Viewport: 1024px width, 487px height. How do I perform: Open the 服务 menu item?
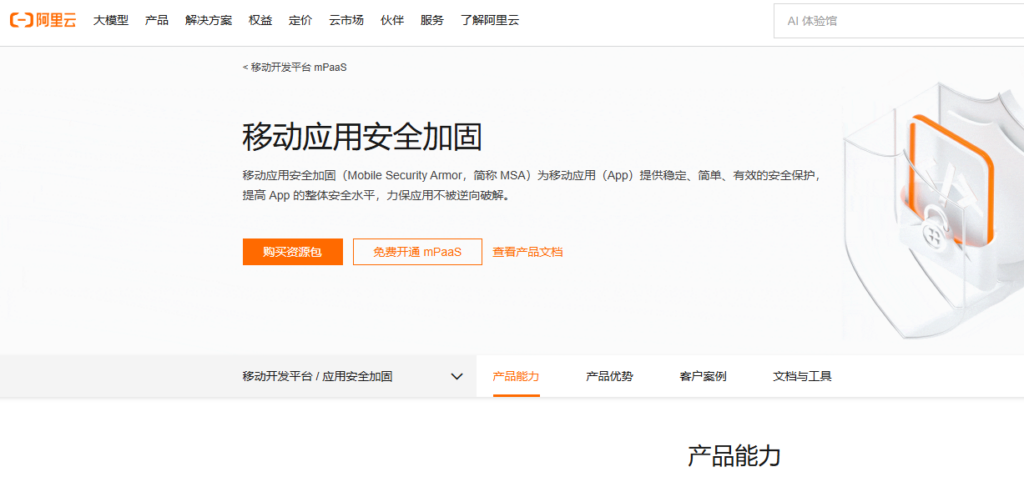(432, 20)
